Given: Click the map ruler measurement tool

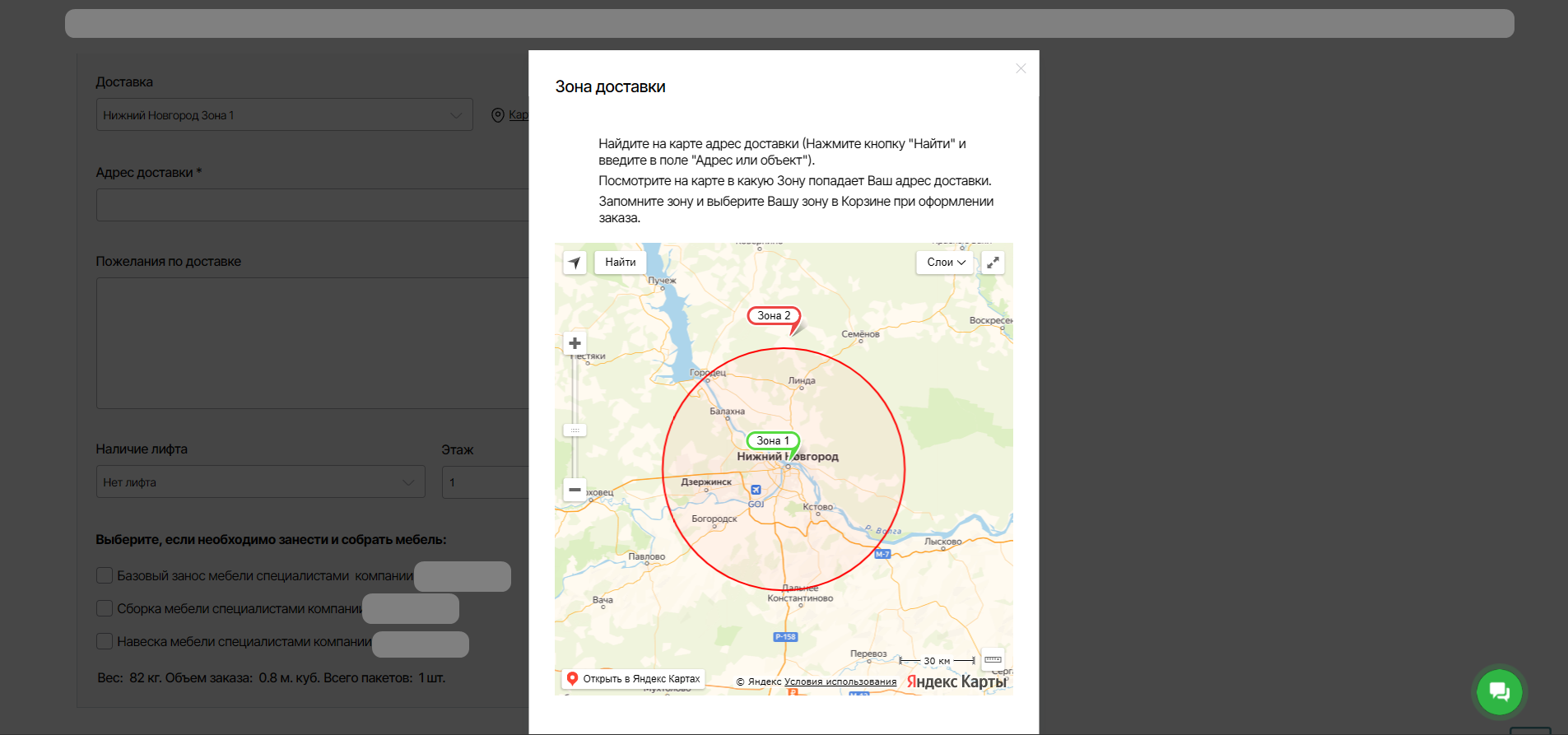Looking at the screenshot, I should 993,659.
